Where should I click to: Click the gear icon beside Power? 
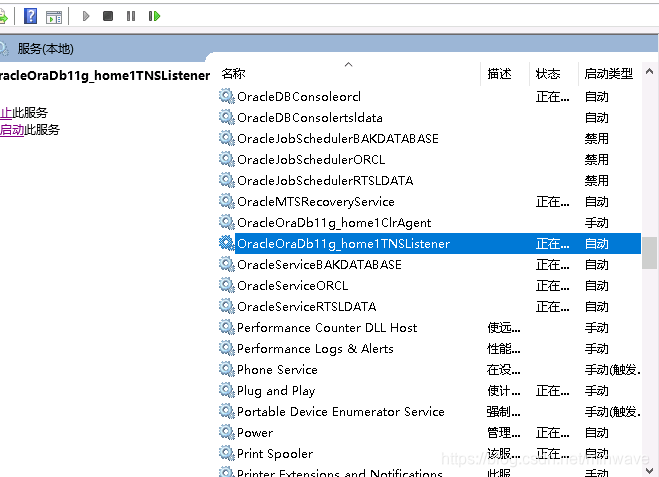click(x=227, y=432)
